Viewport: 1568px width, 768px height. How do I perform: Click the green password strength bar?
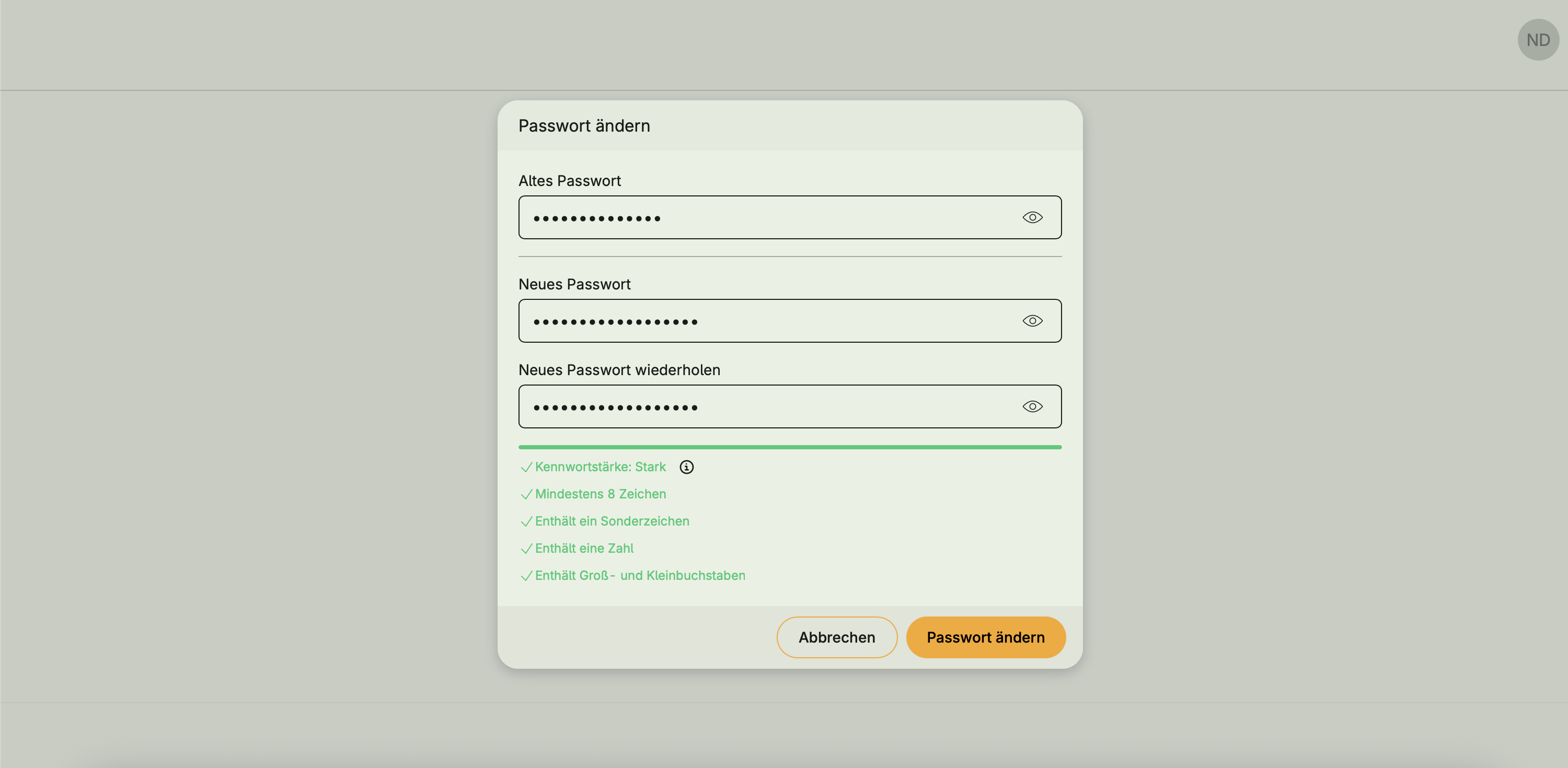click(789, 447)
